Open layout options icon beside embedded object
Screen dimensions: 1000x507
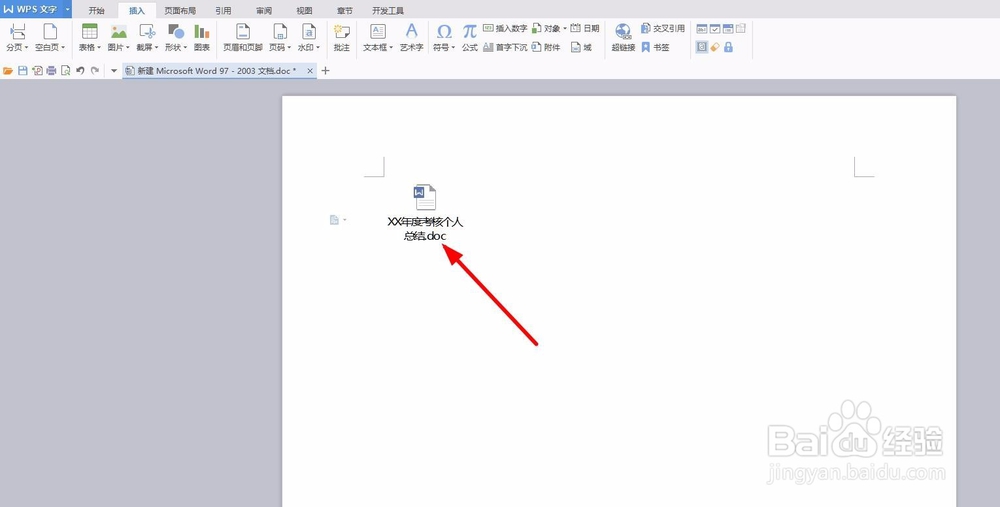tap(337, 220)
